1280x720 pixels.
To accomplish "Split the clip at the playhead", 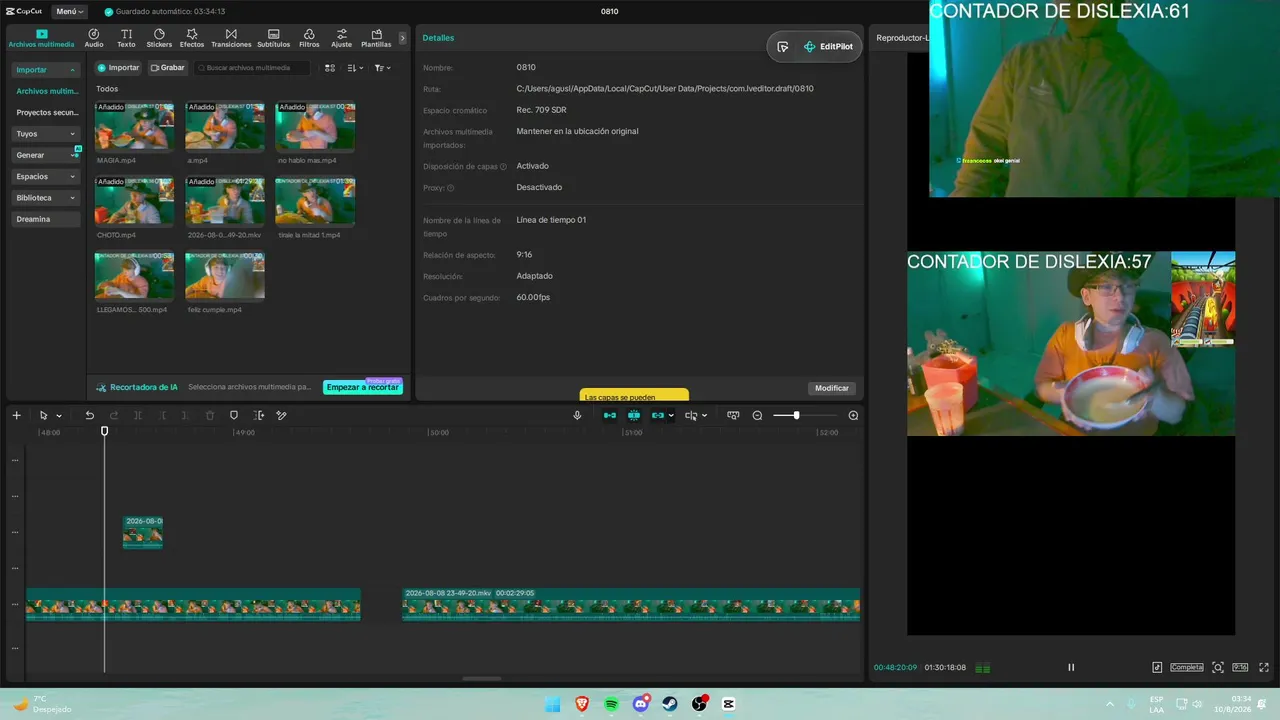I will (138, 415).
